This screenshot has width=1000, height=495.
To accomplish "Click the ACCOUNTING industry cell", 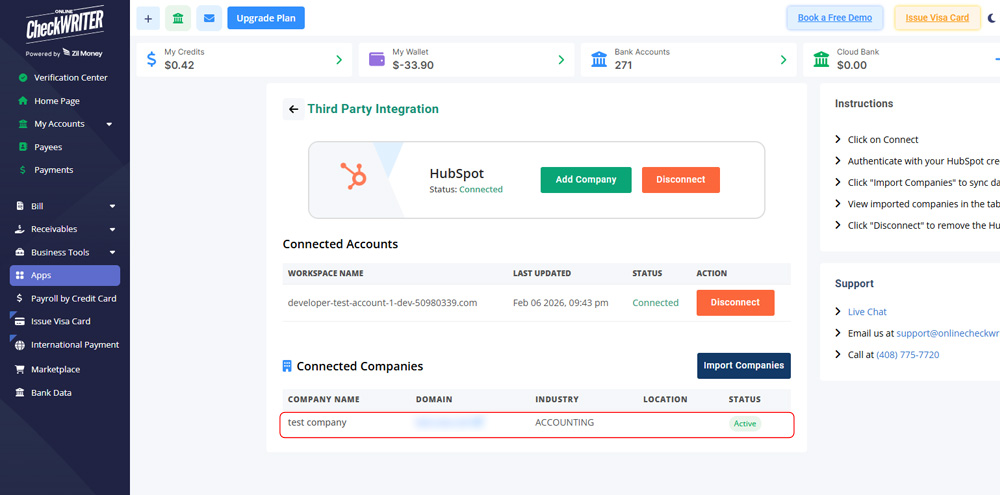I will [564, 422].
